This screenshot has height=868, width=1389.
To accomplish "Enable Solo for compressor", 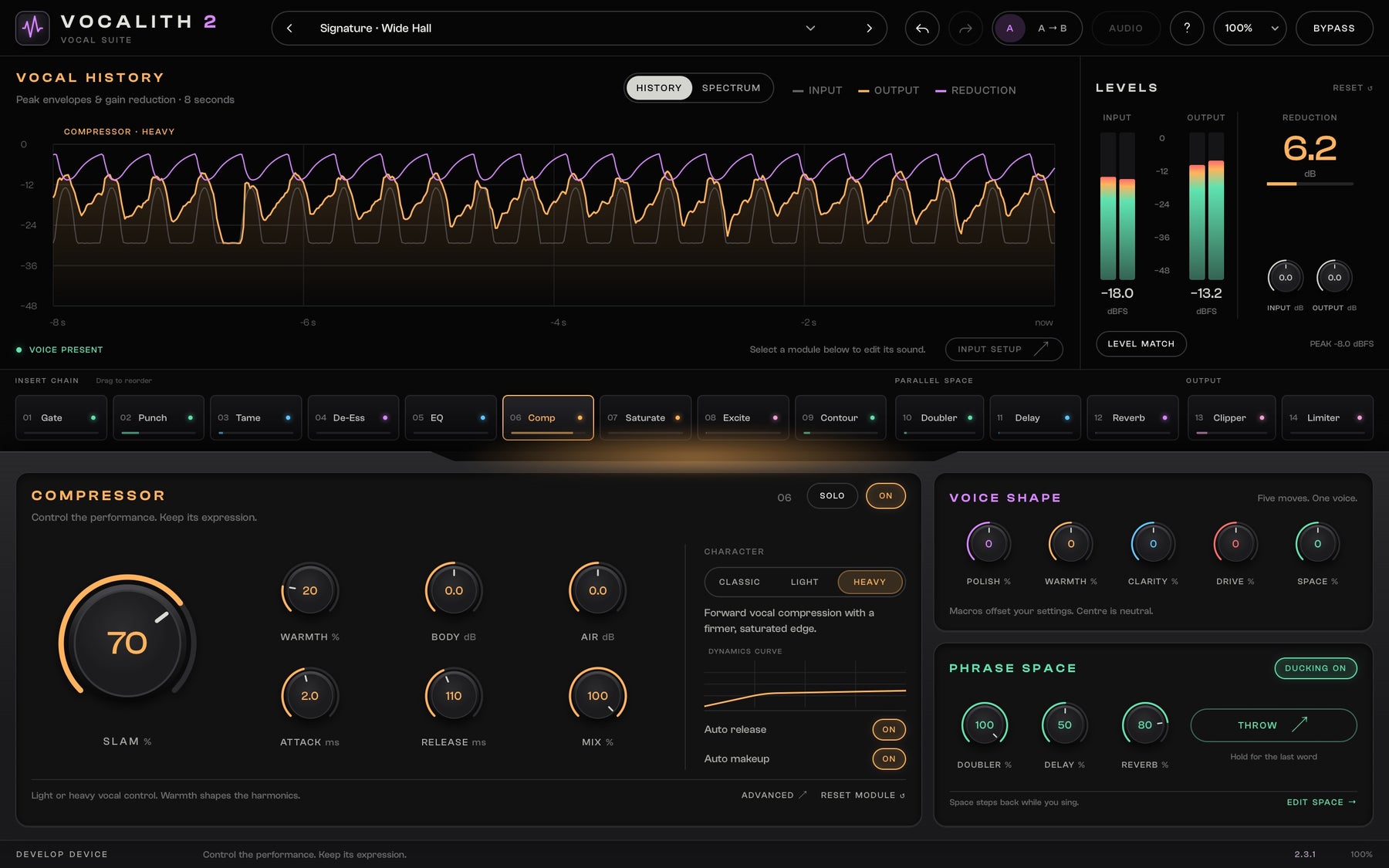I will (832, 495).
